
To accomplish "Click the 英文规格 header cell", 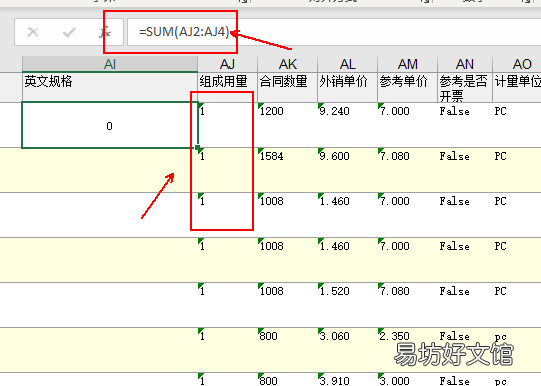I will point(110,87).
